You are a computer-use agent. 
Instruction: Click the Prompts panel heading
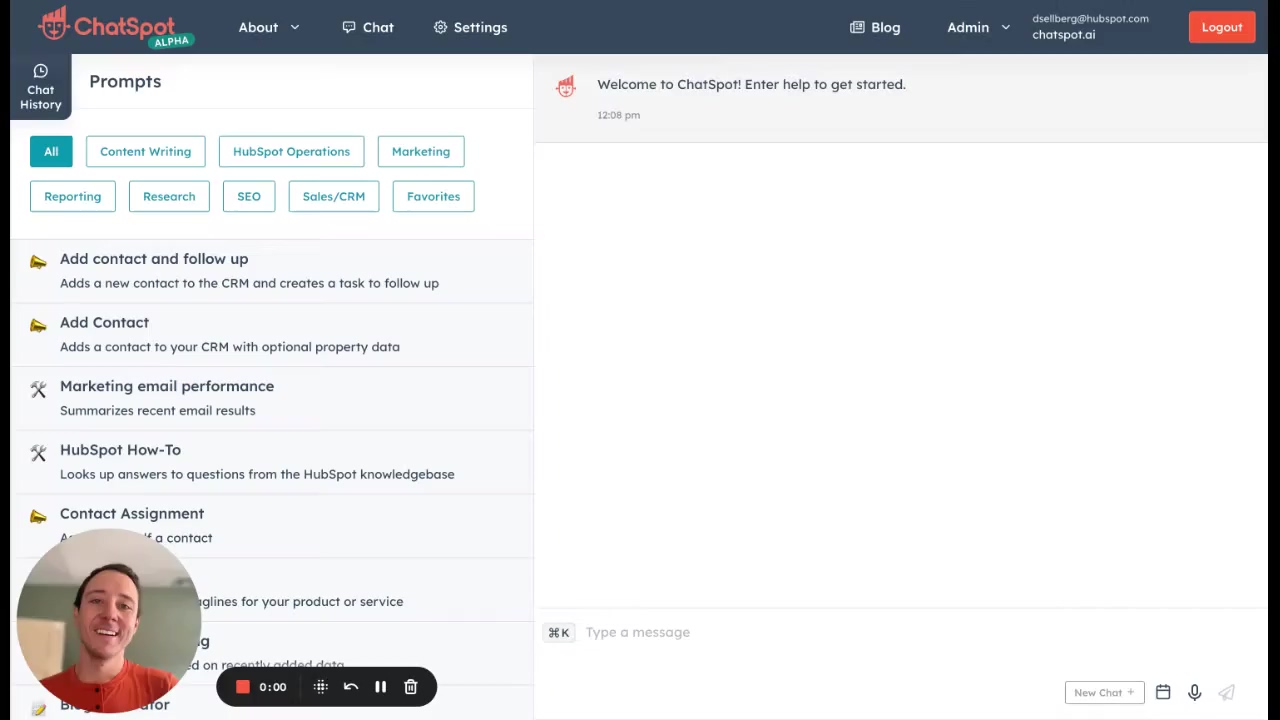point(125,81)
